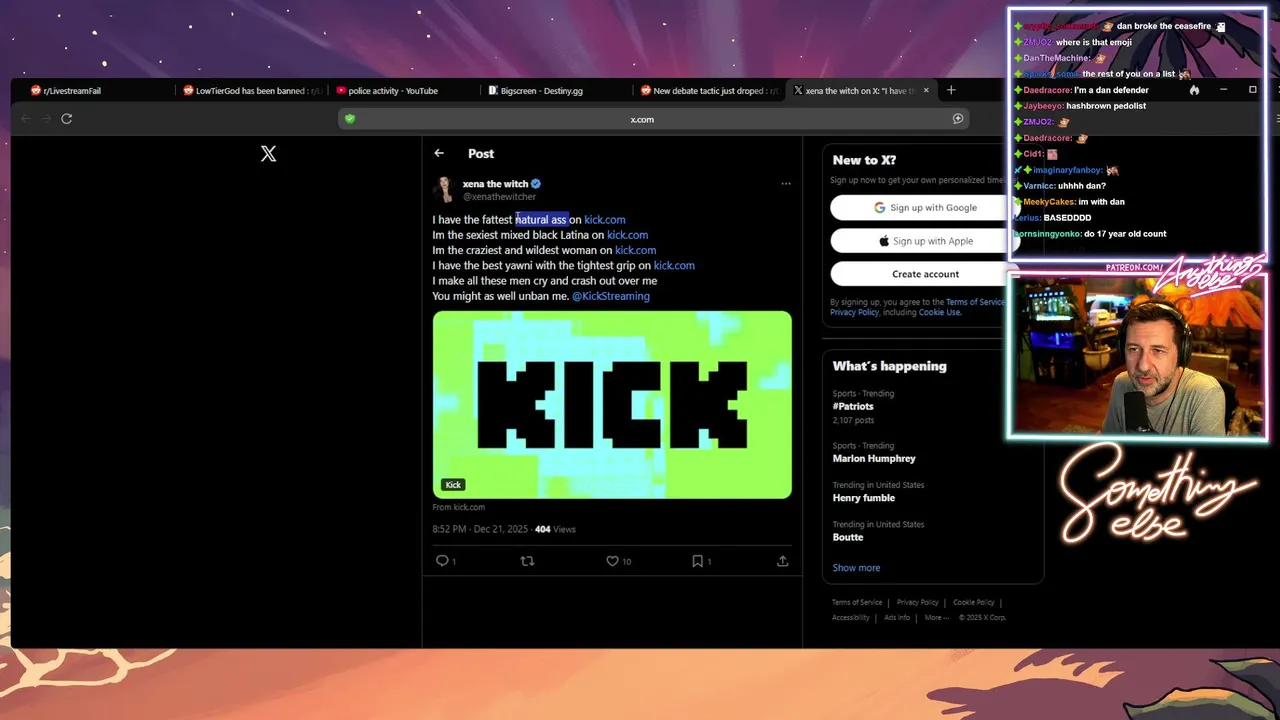Open the Marlon Humphrey trending topic
The width and height of the screenshot is (1280, 720).
[x=874, y=459]
